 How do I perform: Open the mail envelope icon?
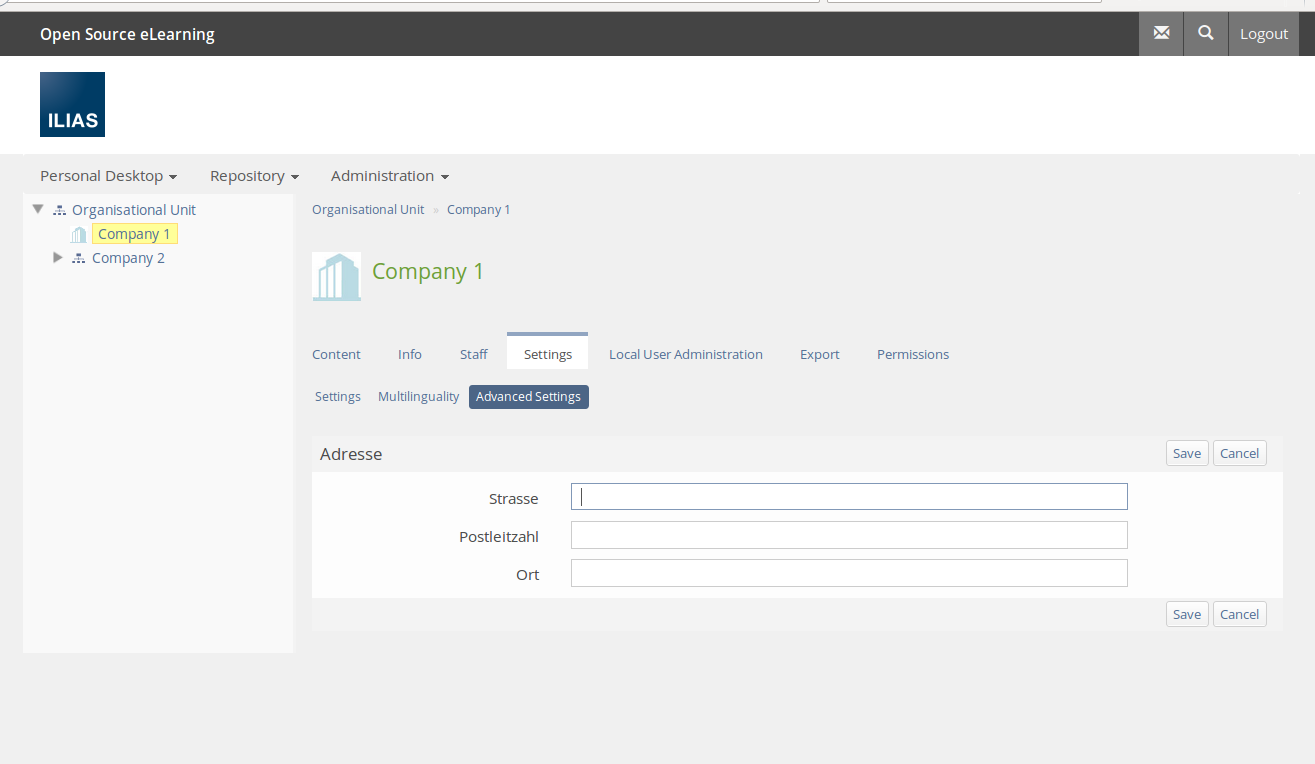[x=1161, y=34]
